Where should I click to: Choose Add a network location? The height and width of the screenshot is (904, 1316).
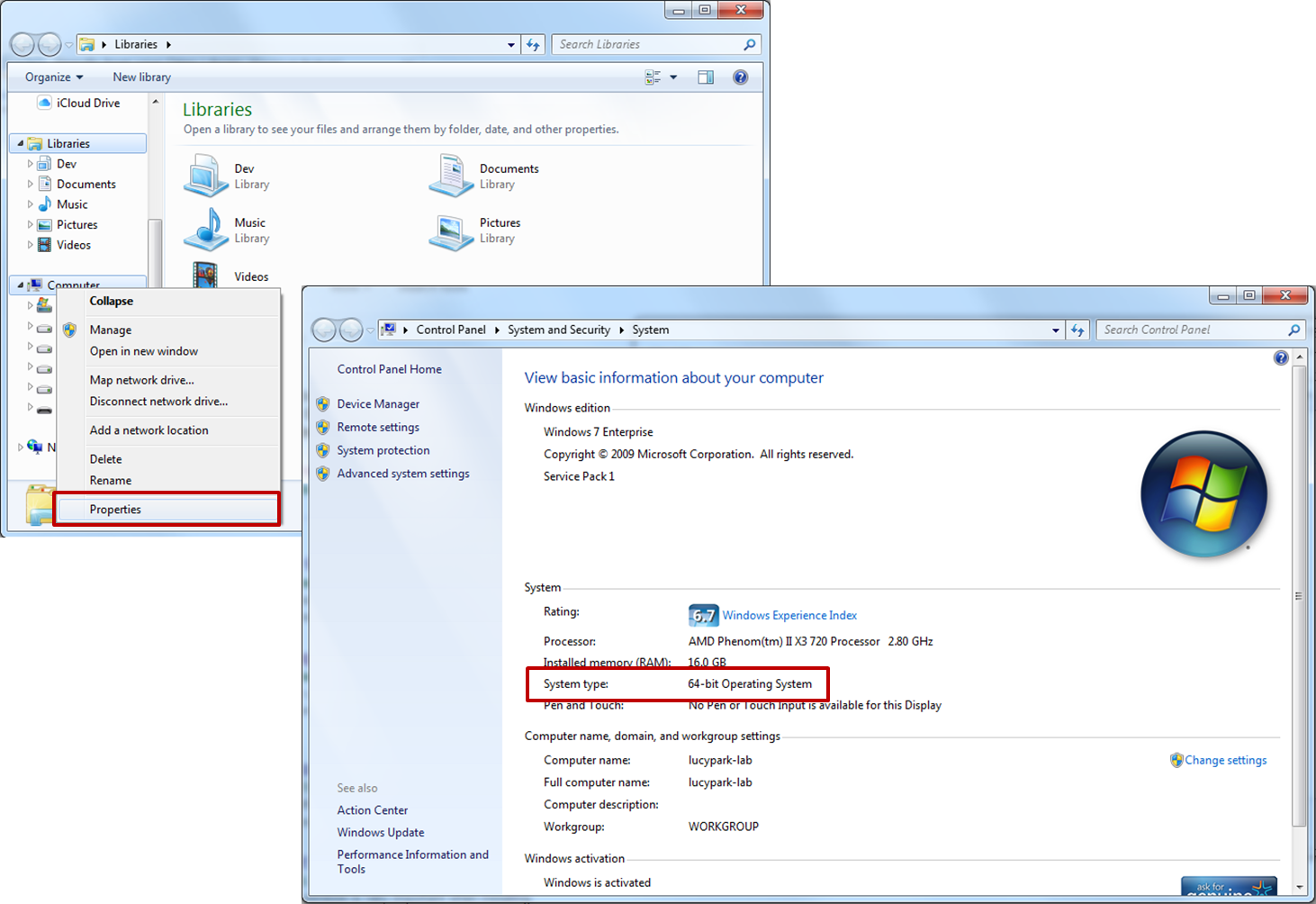coord(168,430)
